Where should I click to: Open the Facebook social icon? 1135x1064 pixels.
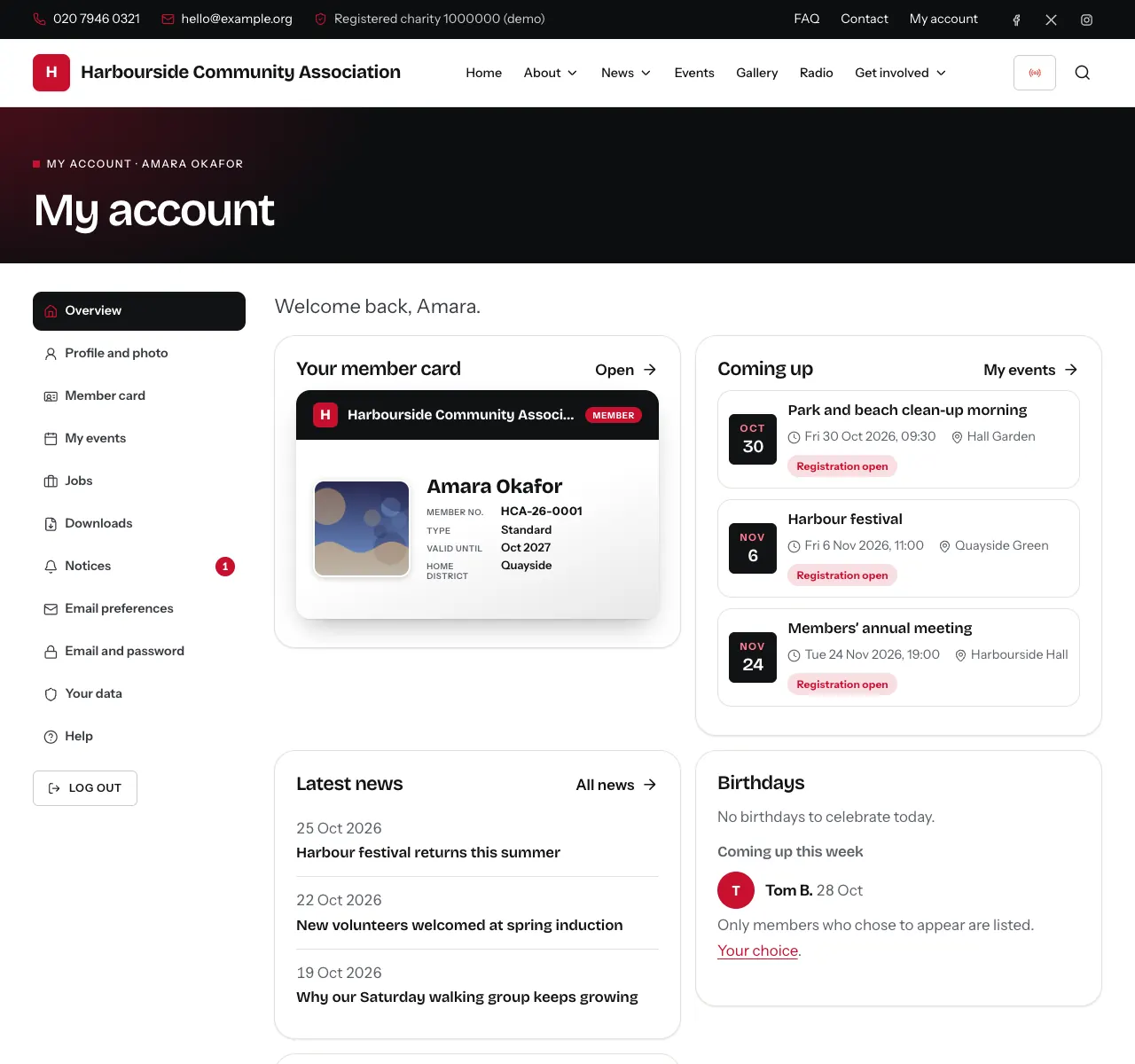[x=1016, y=20]
